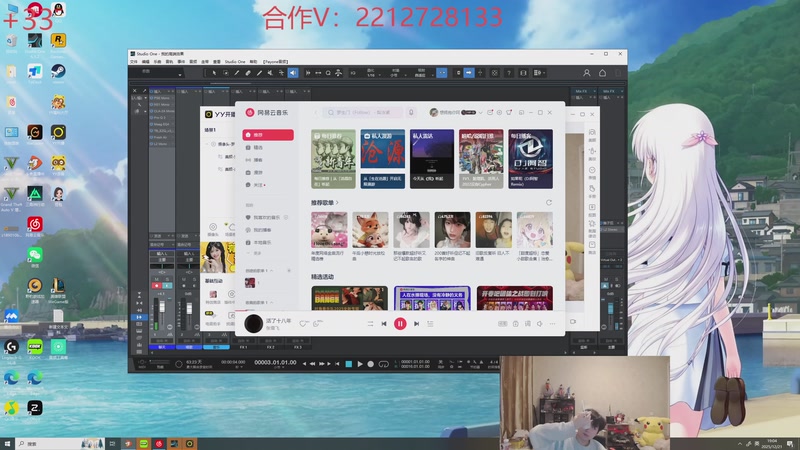Image resolution: width=800 pixels, height=450 pixels.
Task: Collapse the tree node in YY scene list
Action: tap(208, 144)
